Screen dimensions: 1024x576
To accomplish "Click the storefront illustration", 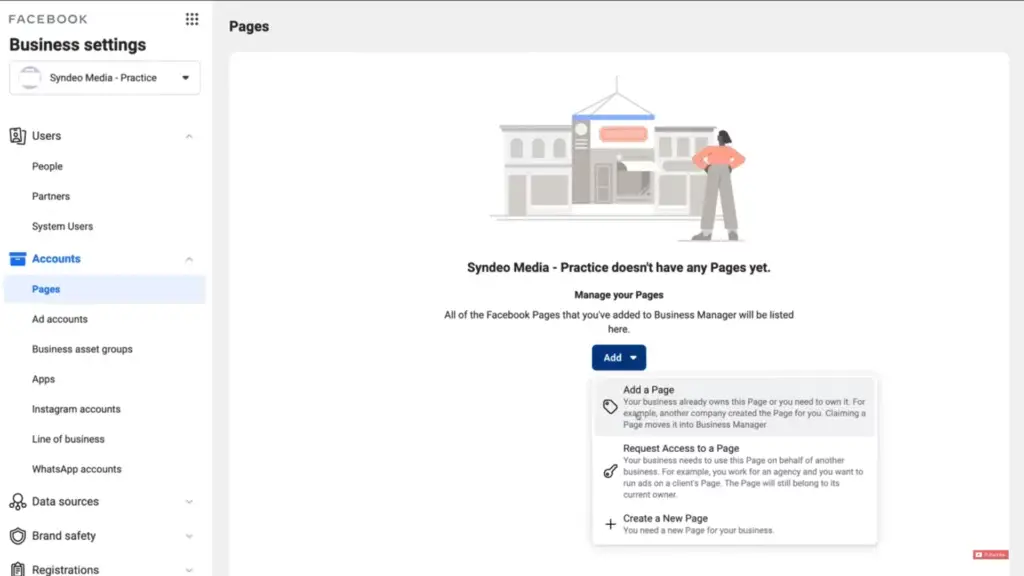I will pos(618,159).
